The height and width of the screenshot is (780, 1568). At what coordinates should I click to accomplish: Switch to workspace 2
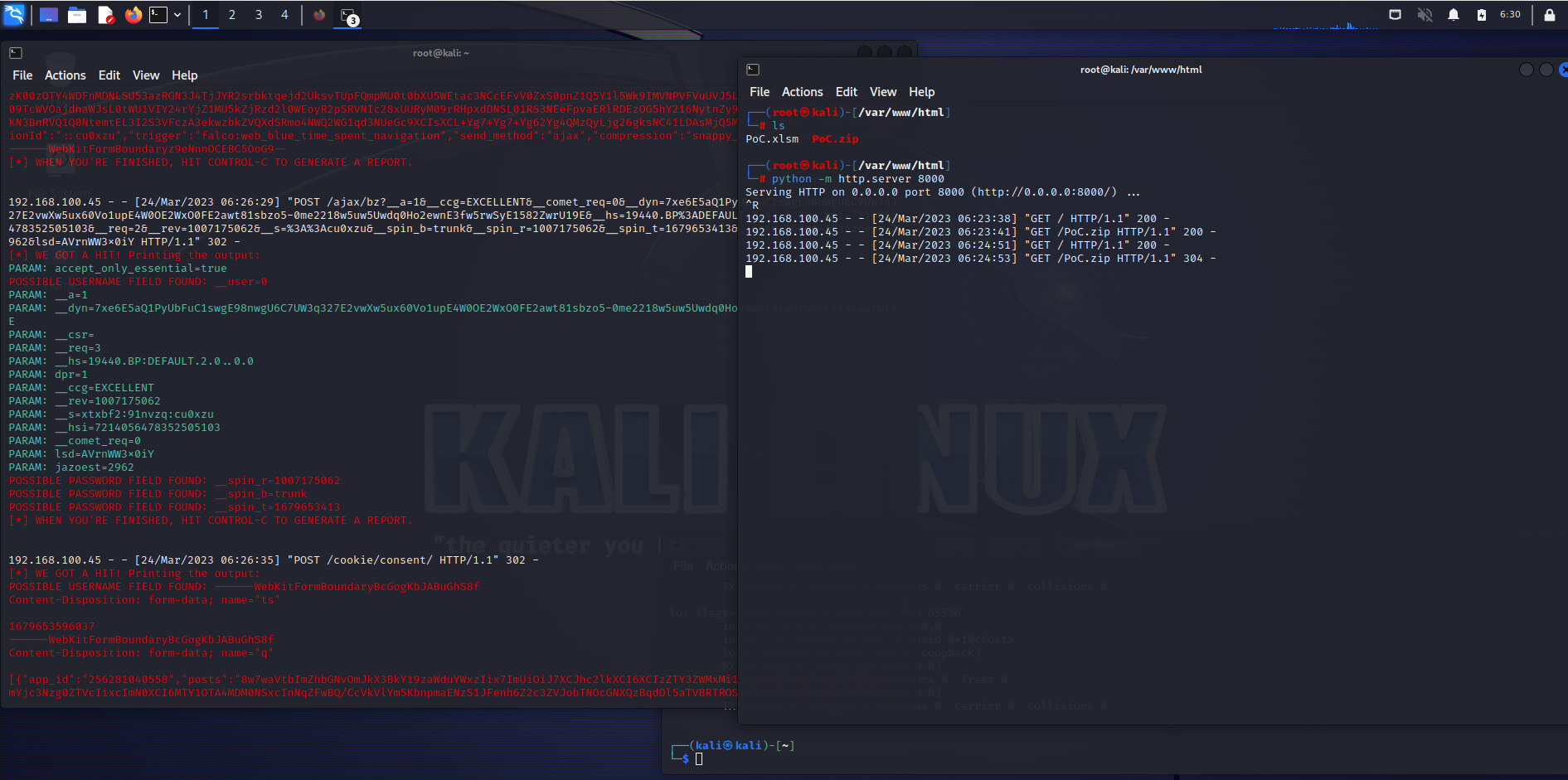232,15
